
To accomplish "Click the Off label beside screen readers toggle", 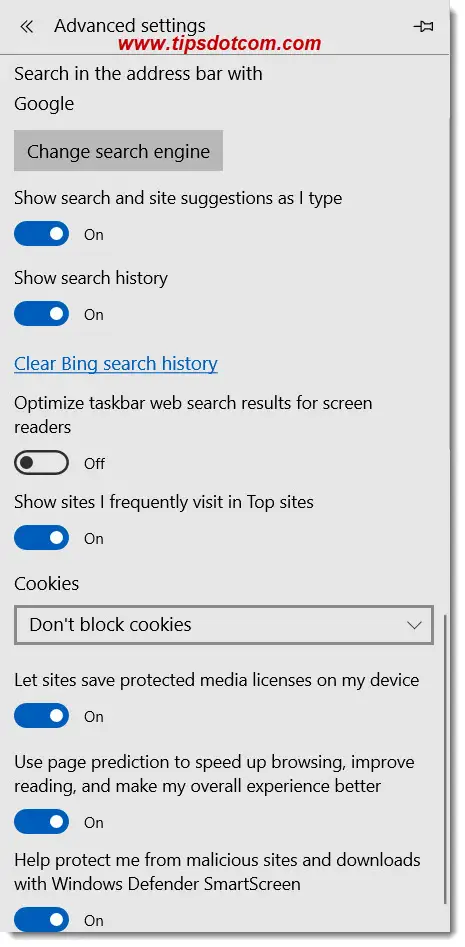I will click(94, 464).
